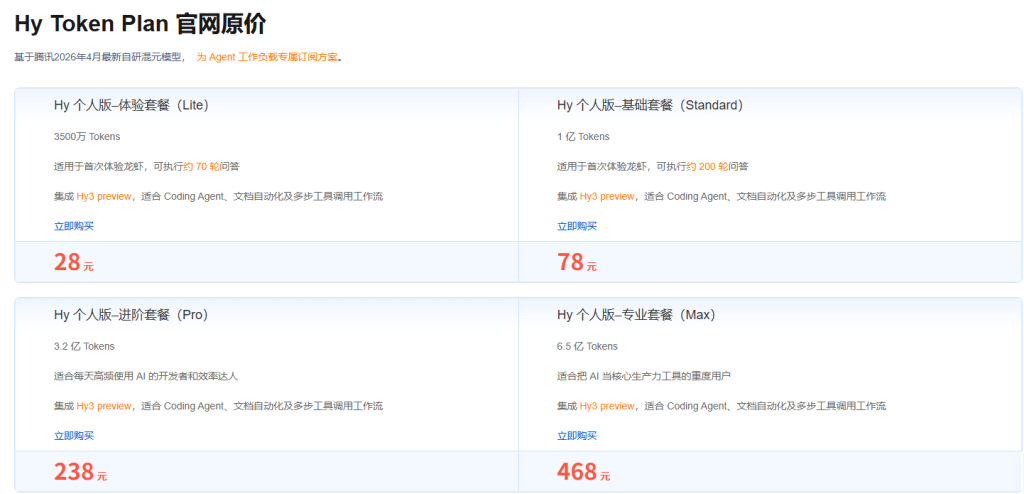Viewport: 1024px width, 494px height.
Task: Click the Hy3 preview link in Max card
Action: (x=607, y=406)
